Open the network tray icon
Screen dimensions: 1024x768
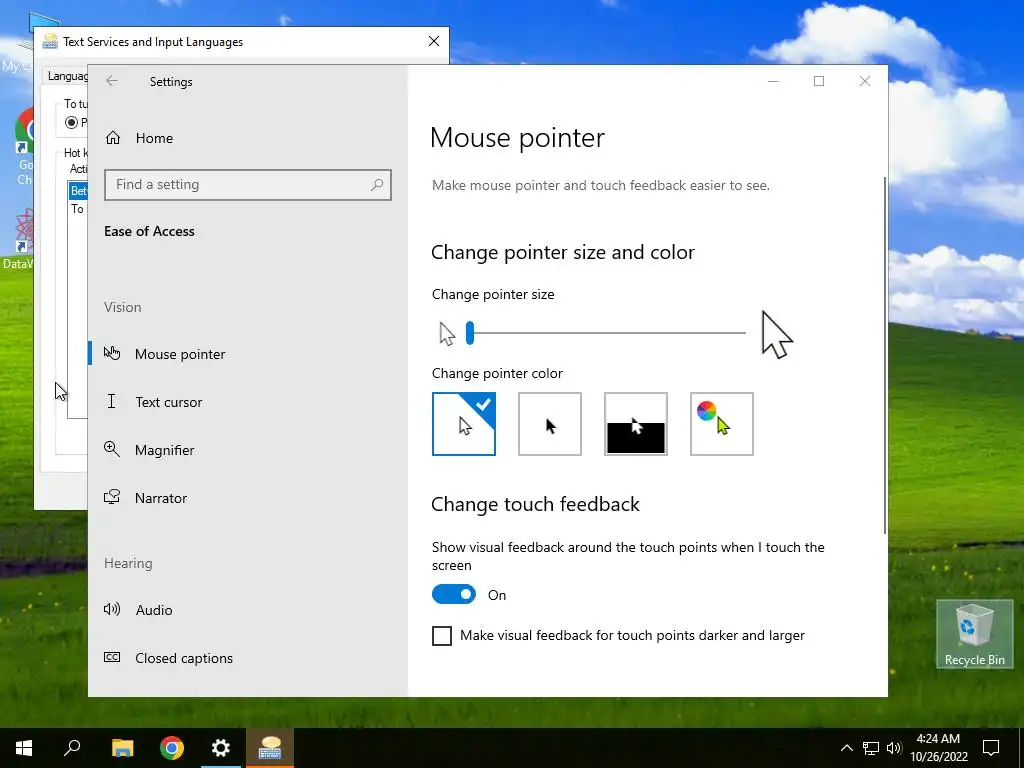[871, 748]
